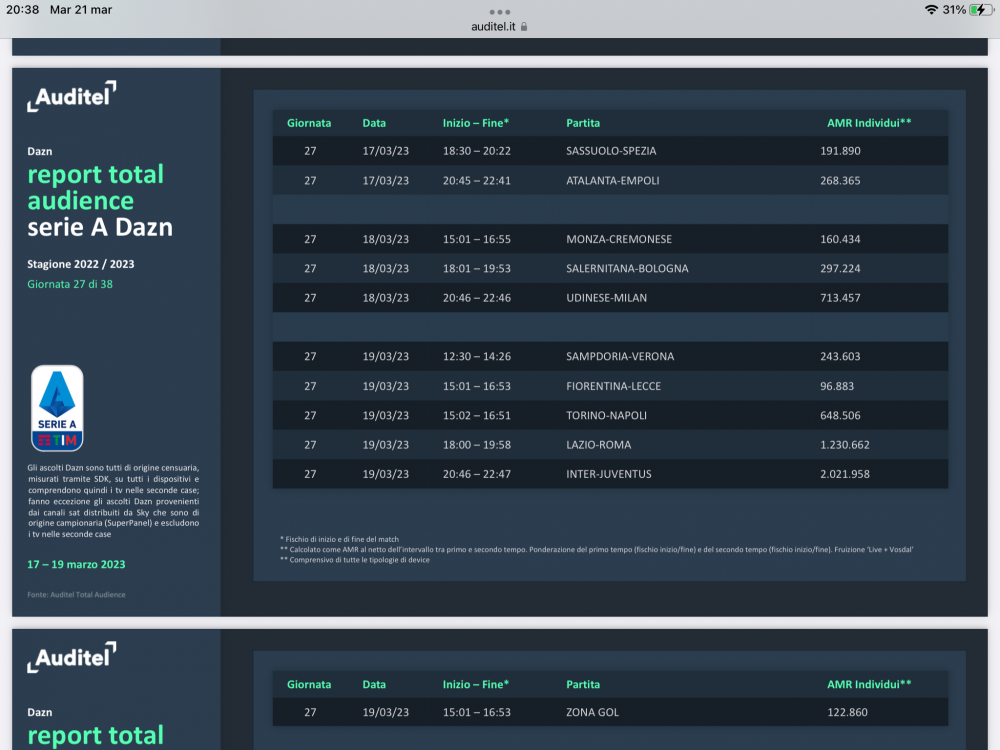Tap the 1.230.662 audience value
Image resolution: width=1000 pixels, height=750 pixels.
coord(844,445)
